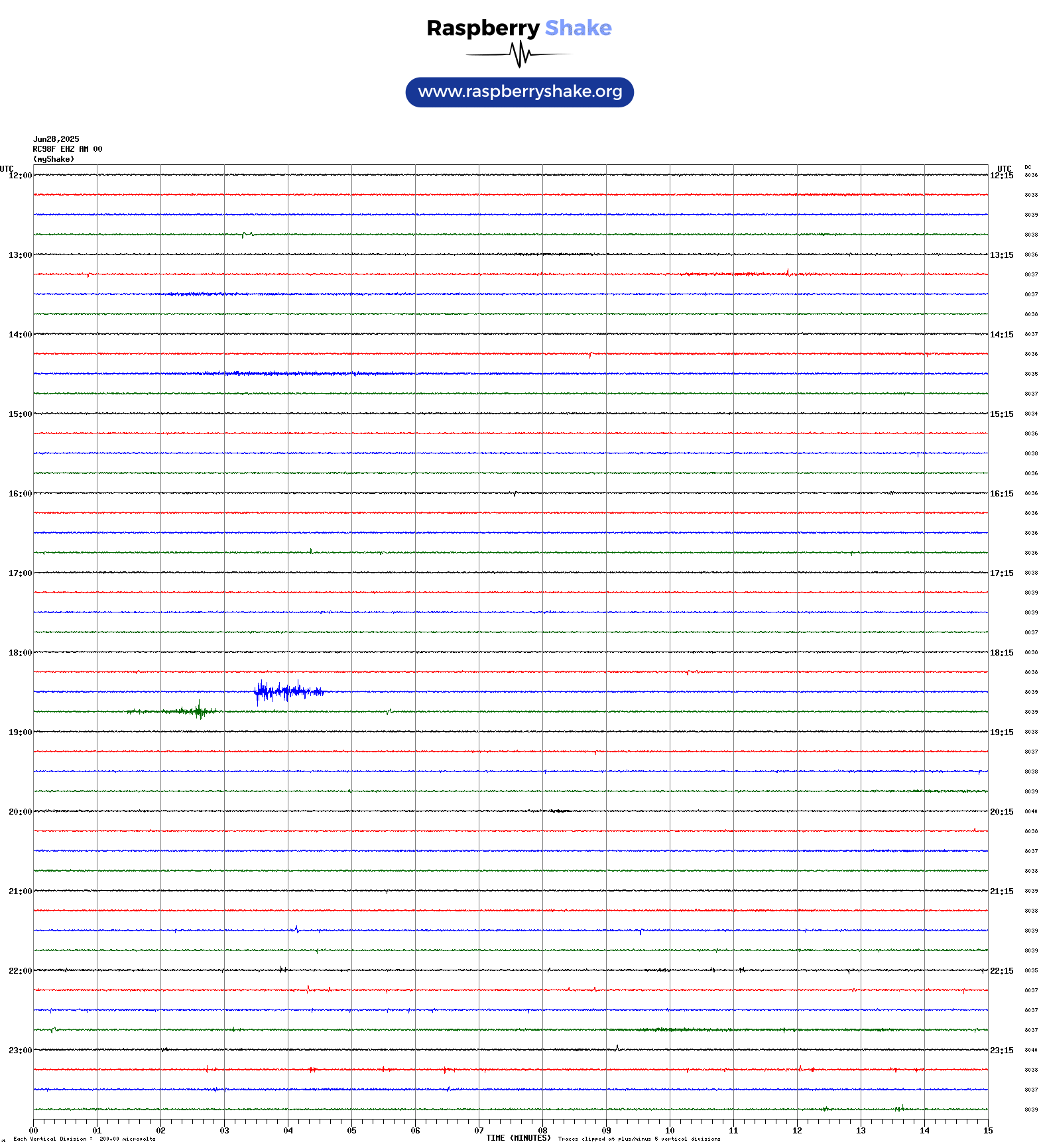1041x1148 pixels.
Task: Click the 15 minute tick label
Action: point(988,1131)
